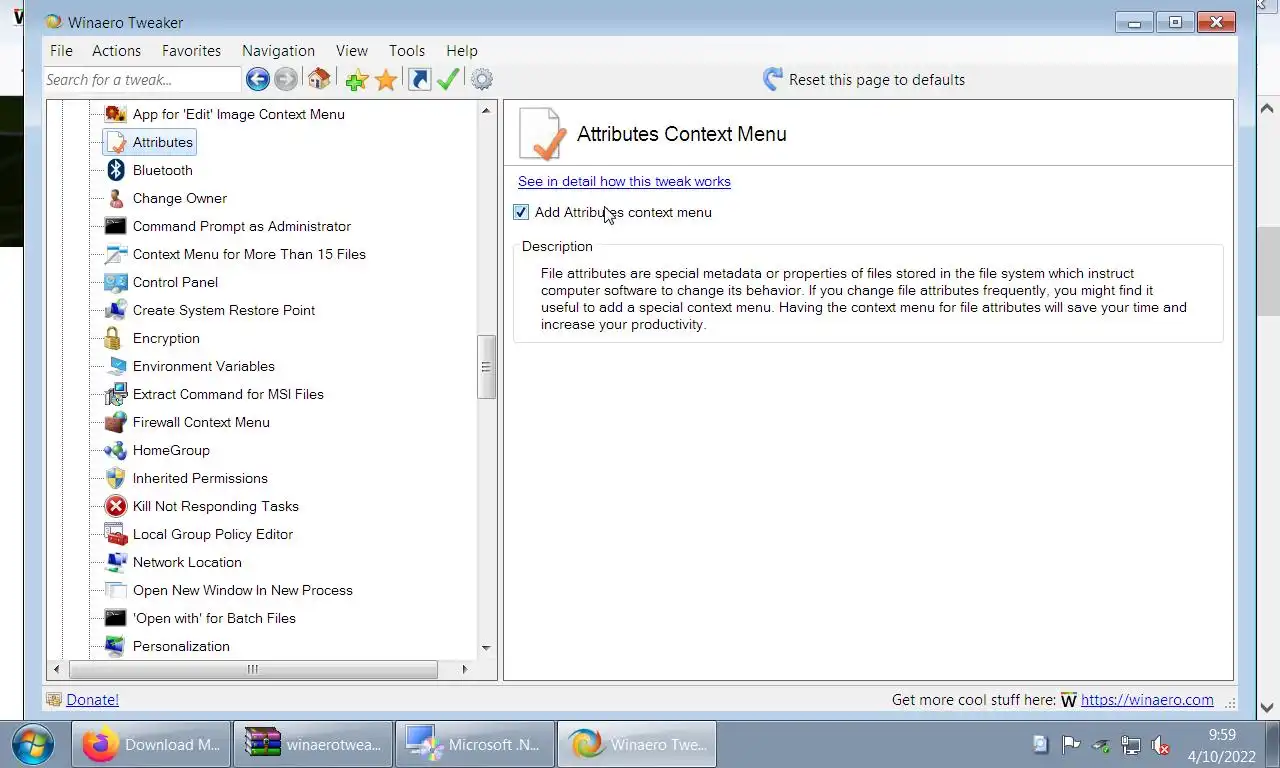
Task: Click the horizontal scroll right arrow
Action: pyautogui.click(x=464, y=669)
